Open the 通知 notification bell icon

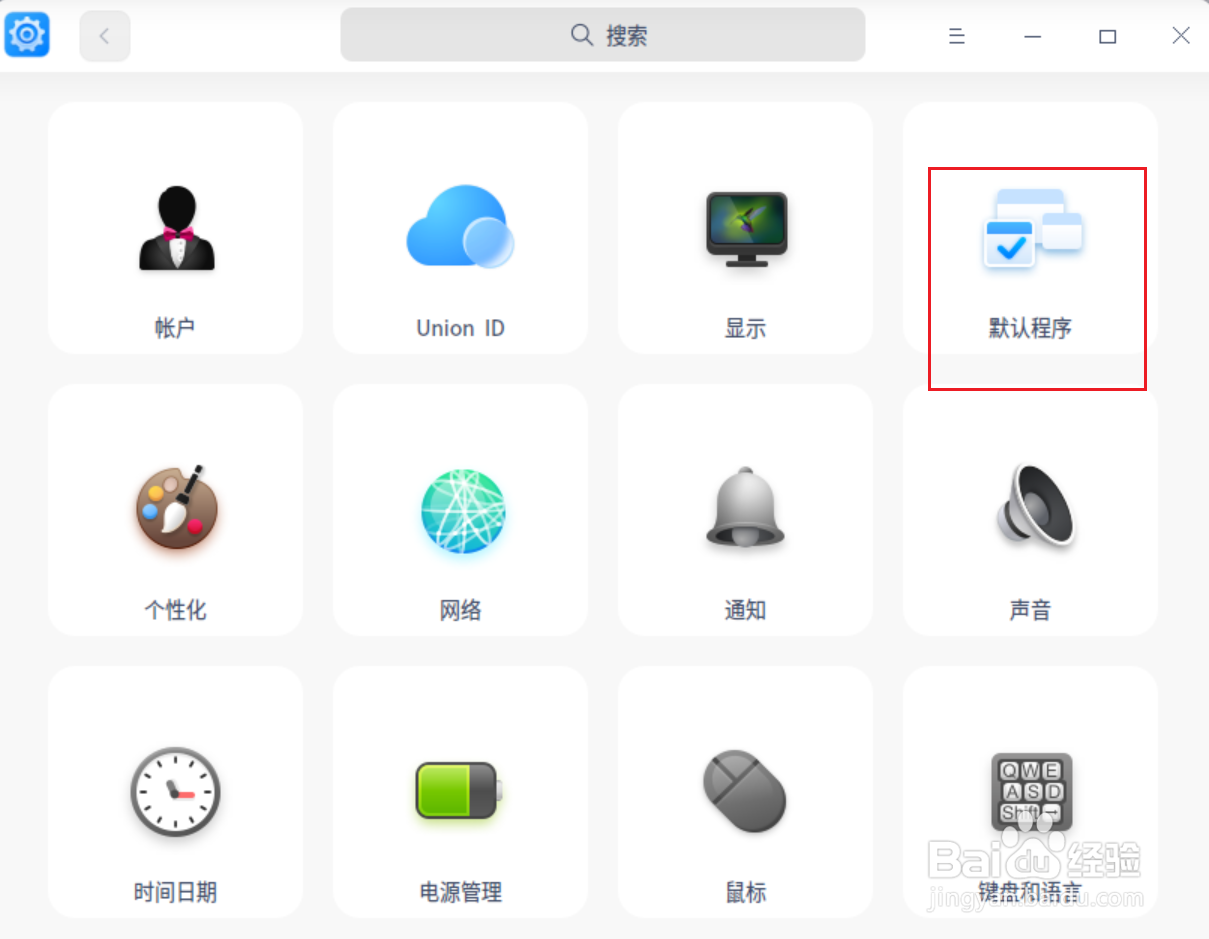tap(746, 507)
